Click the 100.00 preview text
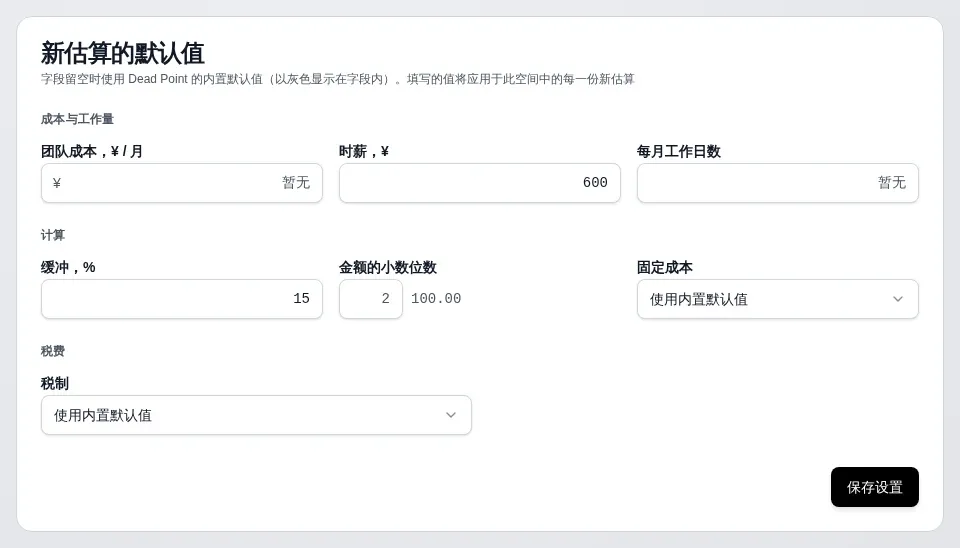The width and height of the screenshot is (960, 548). (x=436, y=299)
